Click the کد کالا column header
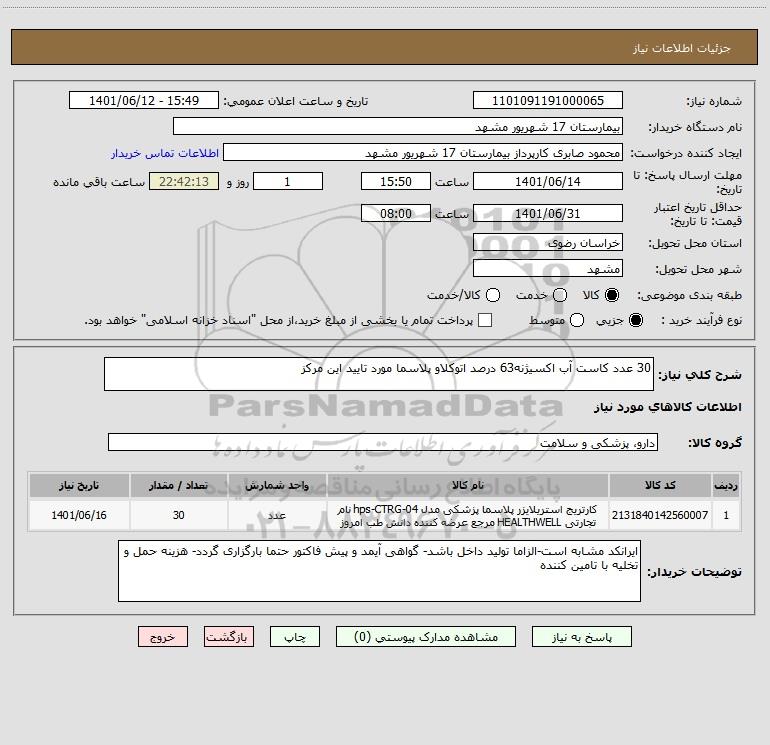770x745 pixels. pos(660,485)
